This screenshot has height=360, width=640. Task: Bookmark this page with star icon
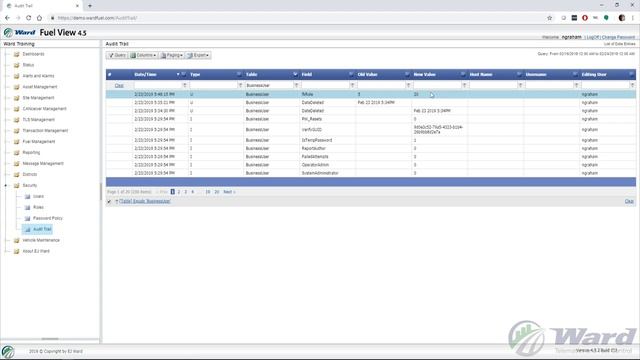(549, 18)
